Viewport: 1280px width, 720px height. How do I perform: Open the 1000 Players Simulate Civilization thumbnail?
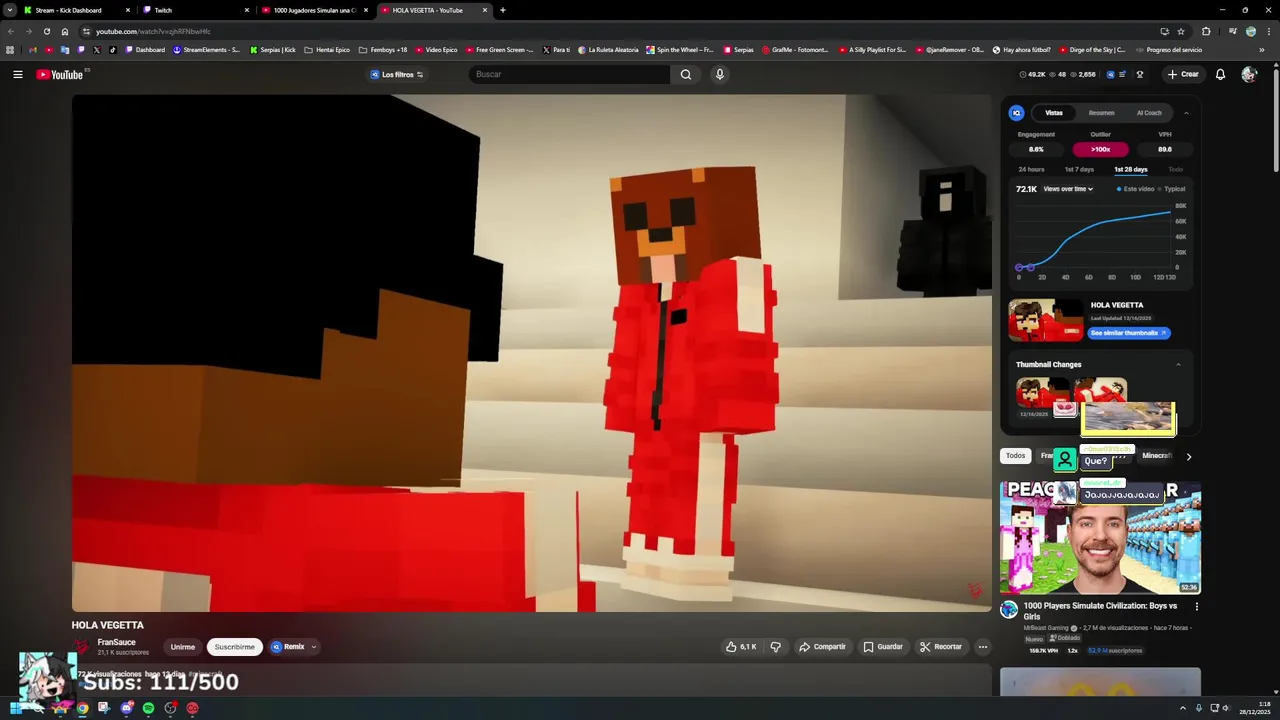[1100, 537]
